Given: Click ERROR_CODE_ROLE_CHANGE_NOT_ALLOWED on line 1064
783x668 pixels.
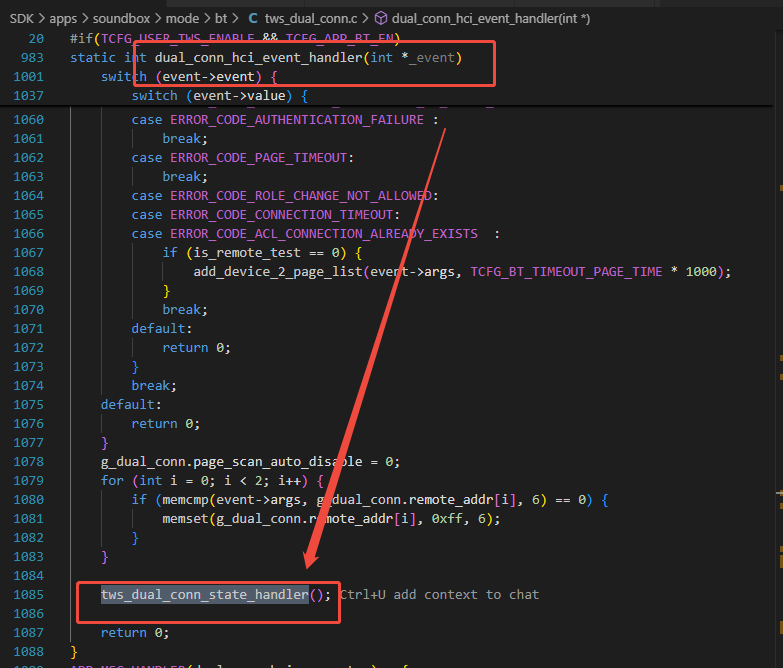Looking at the screenshot, I should click(x=301, y=196).
